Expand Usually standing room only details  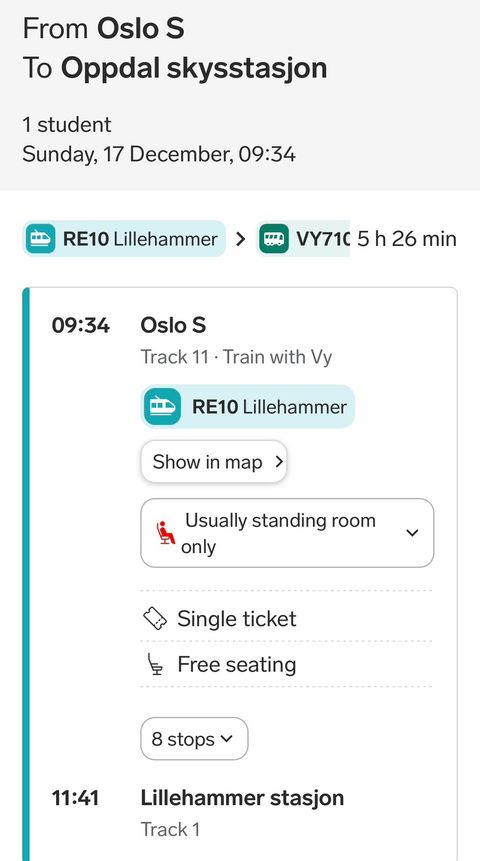pos(287,533)
